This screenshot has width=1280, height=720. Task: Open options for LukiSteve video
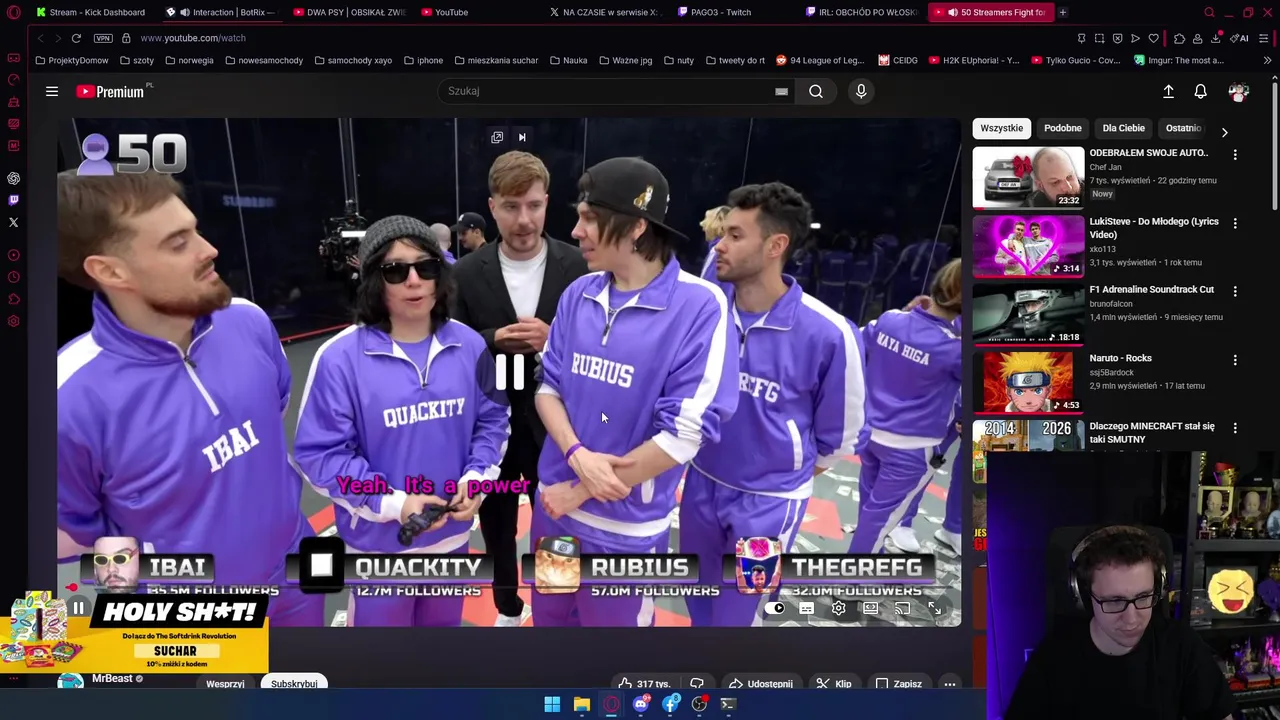pos(1235,223)
